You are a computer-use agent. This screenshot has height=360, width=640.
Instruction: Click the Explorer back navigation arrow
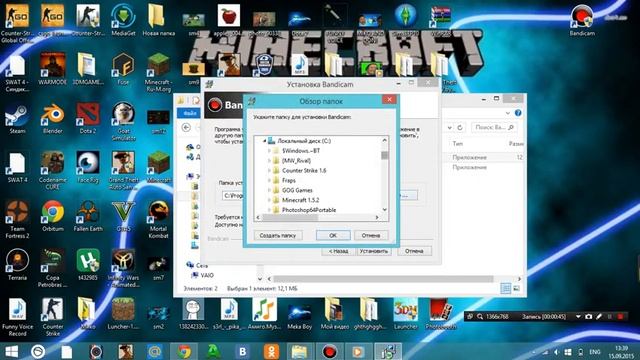[x=186, y=128]
